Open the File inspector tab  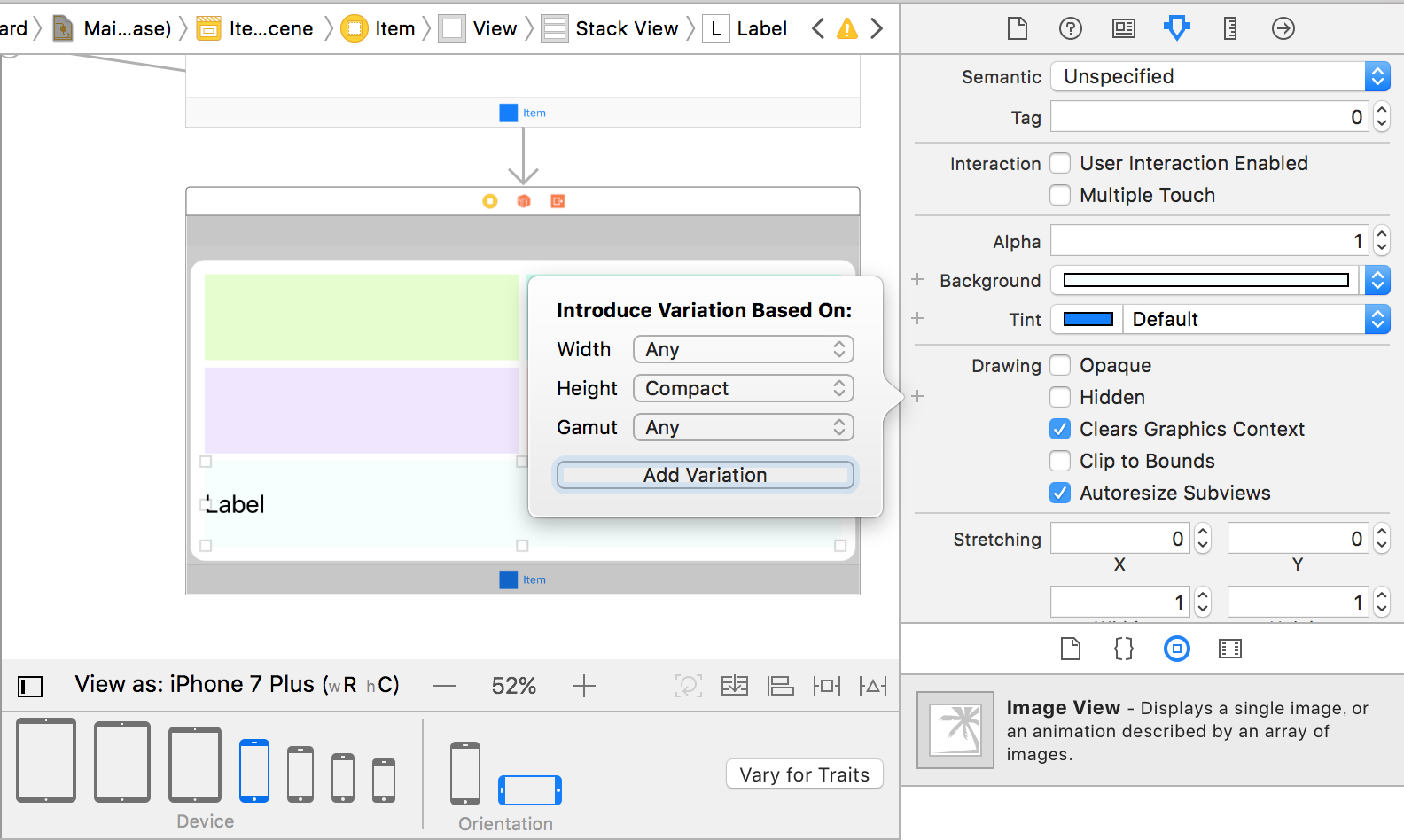pos(1018,28)
